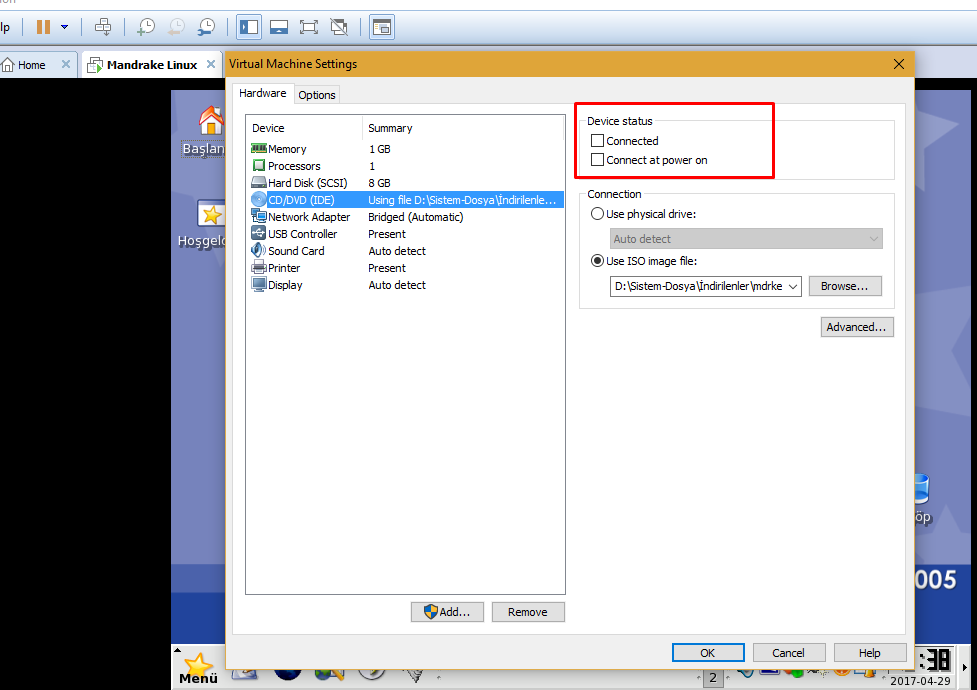Select the Printer device icon
Viewport: 977px width, 690px height.
(259, 267)
